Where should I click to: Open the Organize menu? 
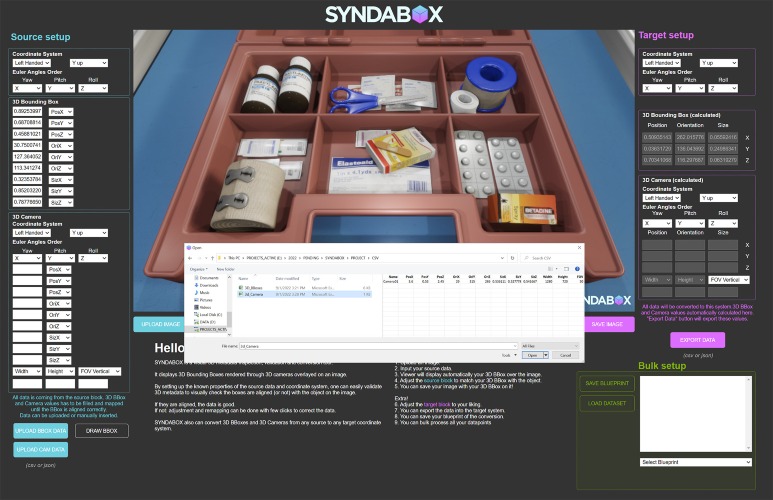click(198, 269)
